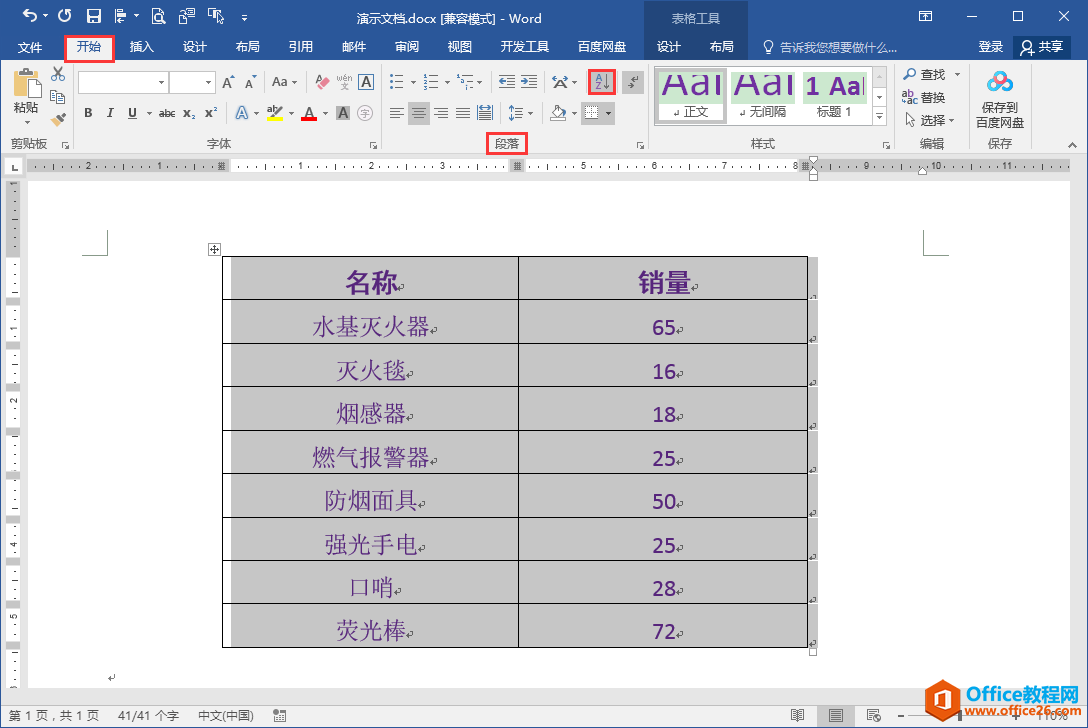The height and width of the screenshot is (728, 1088).
Task: Click 登录 link
Action: click(990, 47)
